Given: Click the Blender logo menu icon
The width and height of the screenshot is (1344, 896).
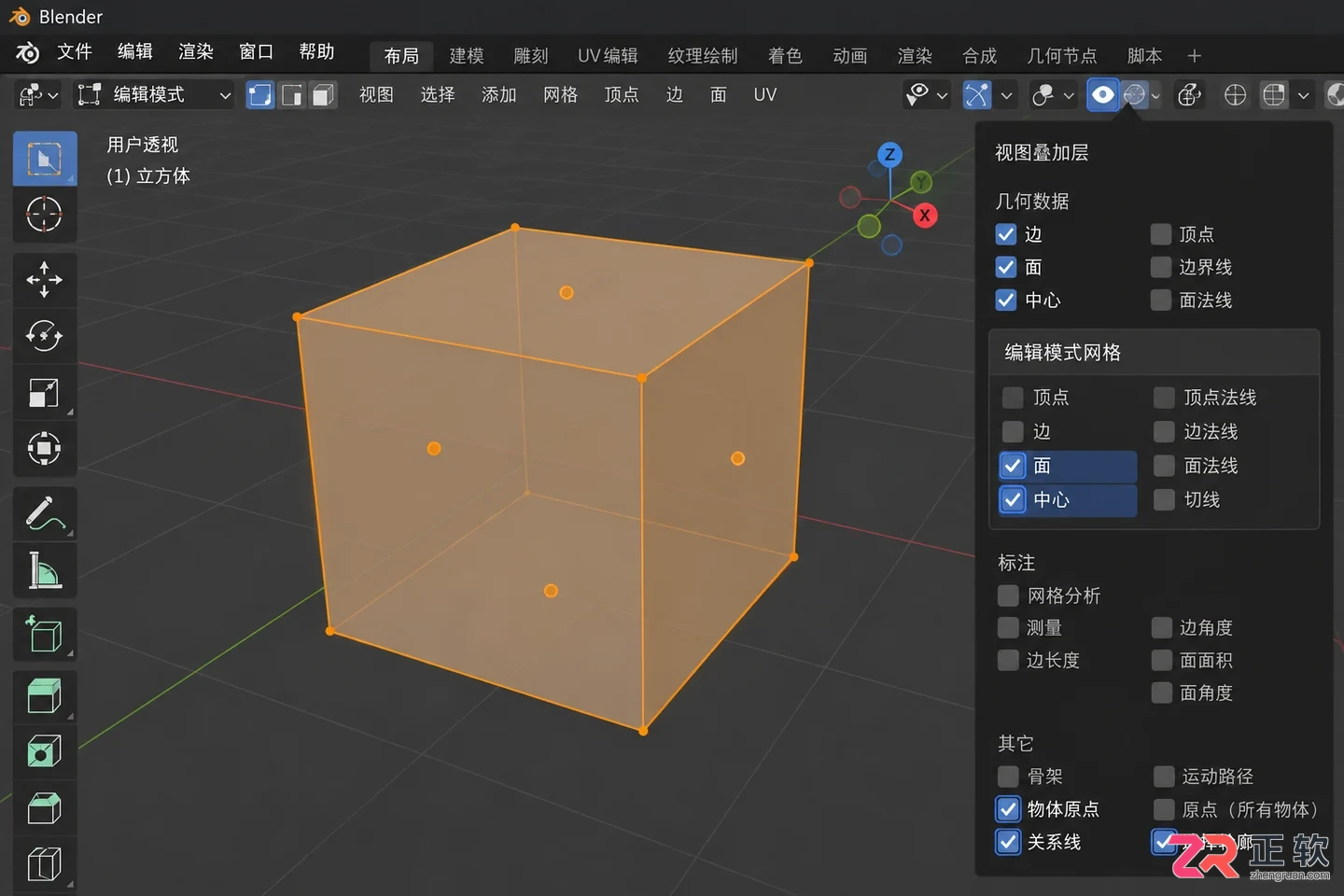Looking at the screenshot, I should pos(27,53).
